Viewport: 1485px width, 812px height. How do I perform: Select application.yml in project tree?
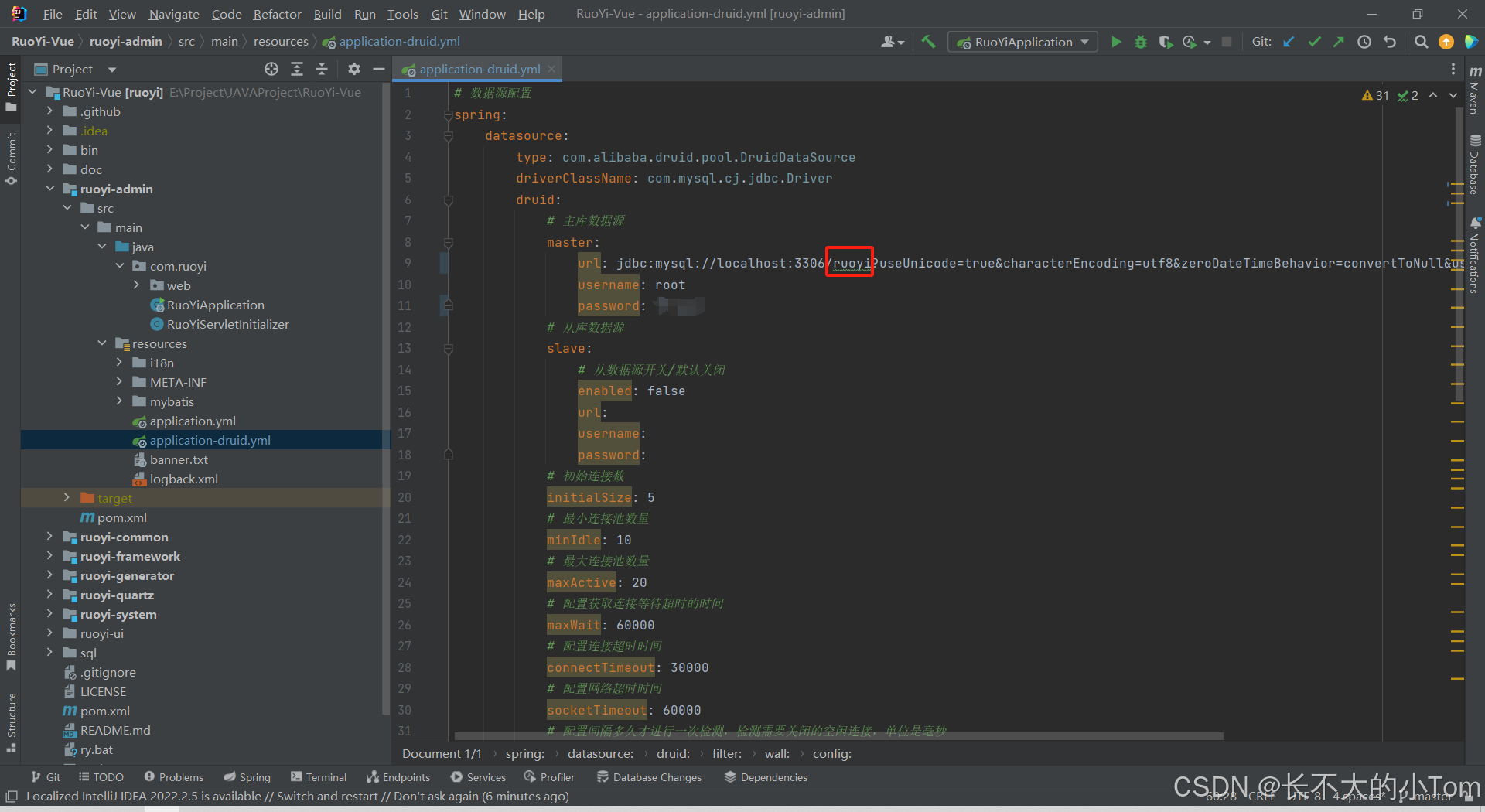(x=193, y=421)
